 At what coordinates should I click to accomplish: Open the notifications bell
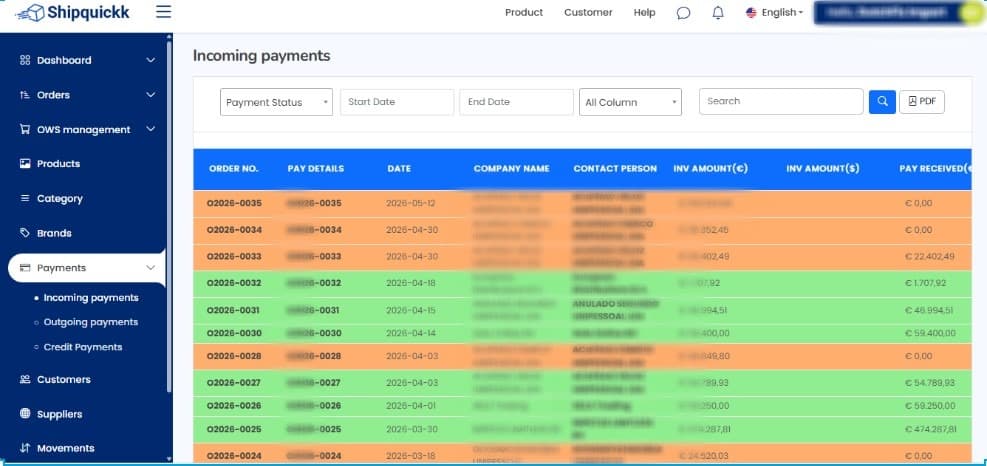click(718, 13)
